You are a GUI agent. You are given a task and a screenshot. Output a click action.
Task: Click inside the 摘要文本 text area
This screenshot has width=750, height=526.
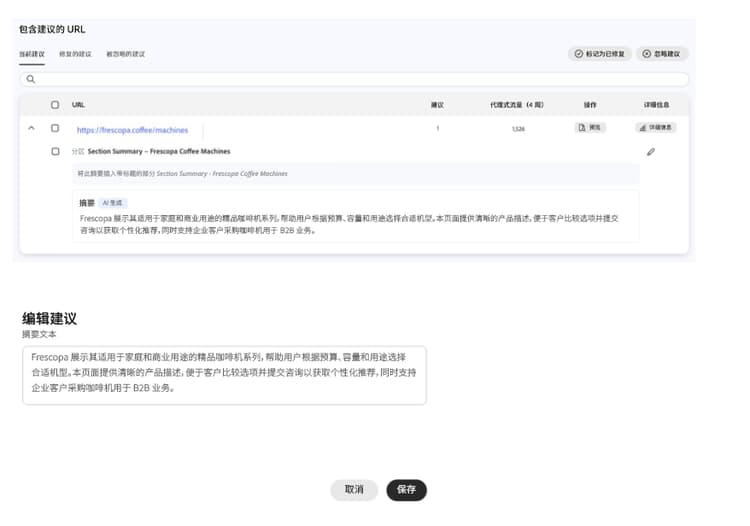[x=224, y=375]
